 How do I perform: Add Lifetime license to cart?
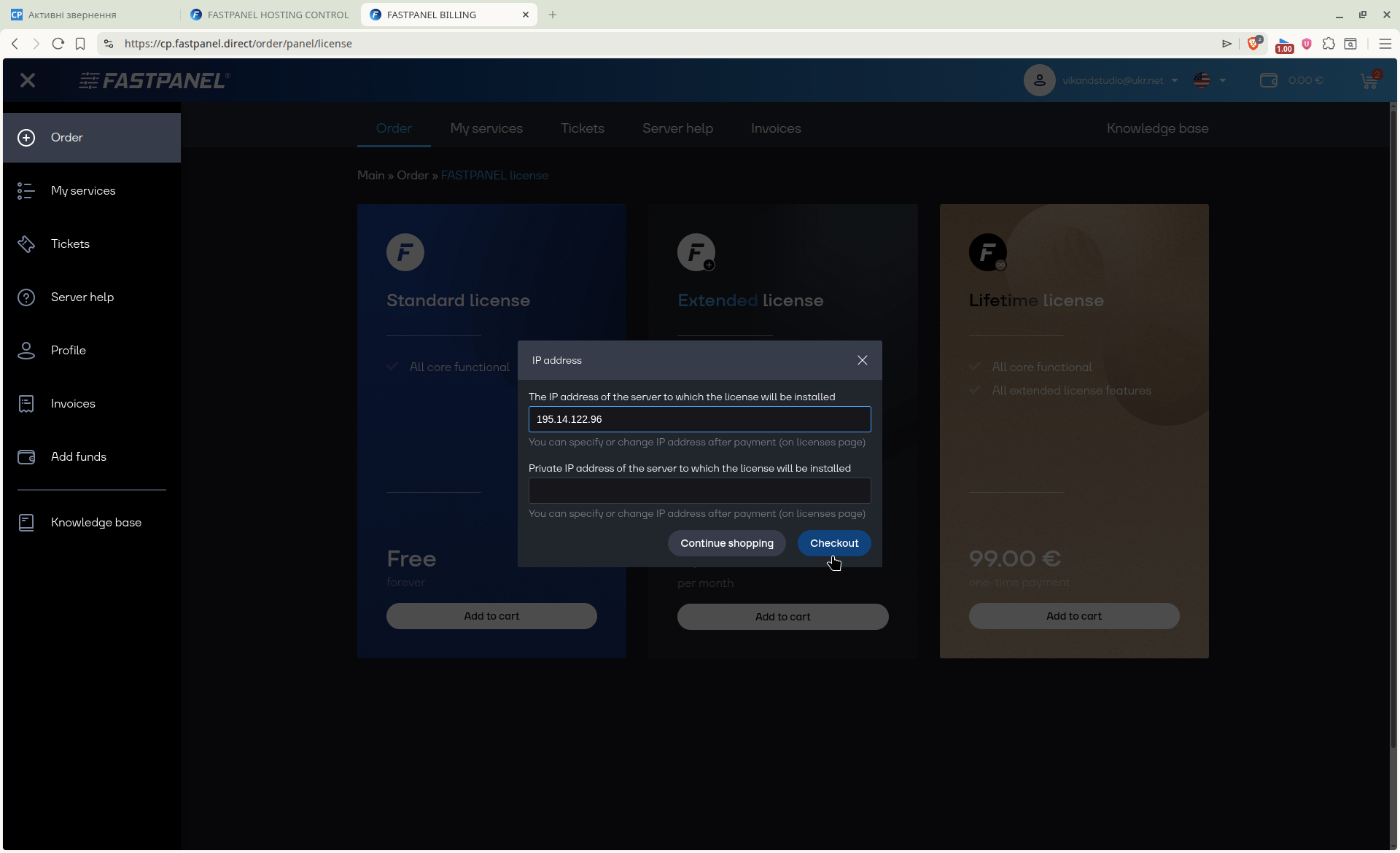[x=1074, y=616]
